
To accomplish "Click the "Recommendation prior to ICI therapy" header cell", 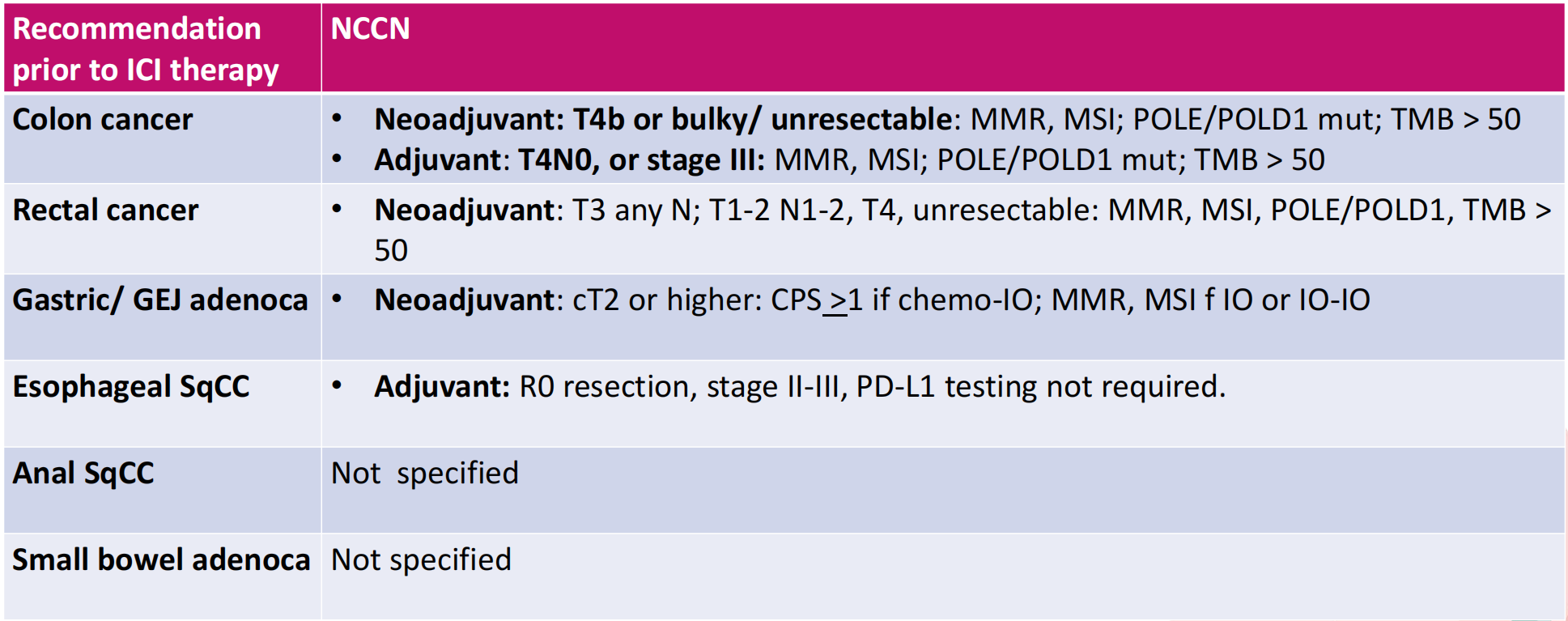I will [146, 49].
